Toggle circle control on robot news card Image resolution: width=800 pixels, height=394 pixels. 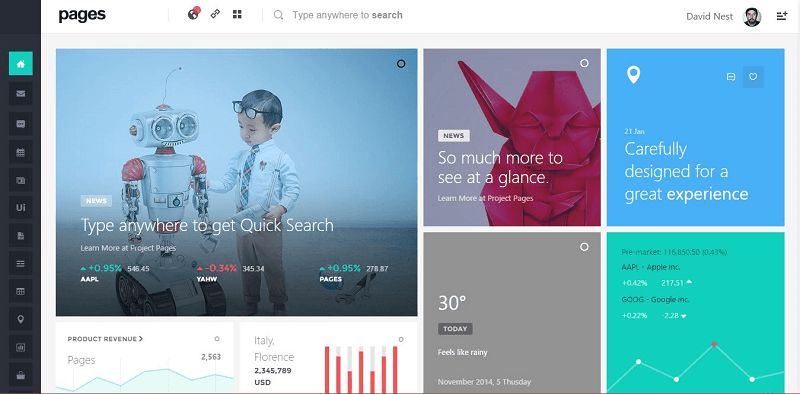pyautogui.click(x=401, y=64)
